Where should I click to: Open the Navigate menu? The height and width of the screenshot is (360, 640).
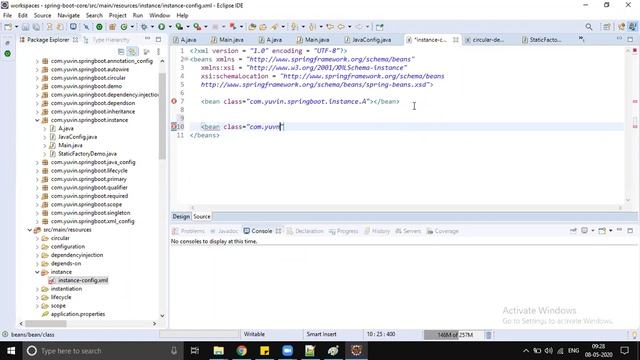69,15
